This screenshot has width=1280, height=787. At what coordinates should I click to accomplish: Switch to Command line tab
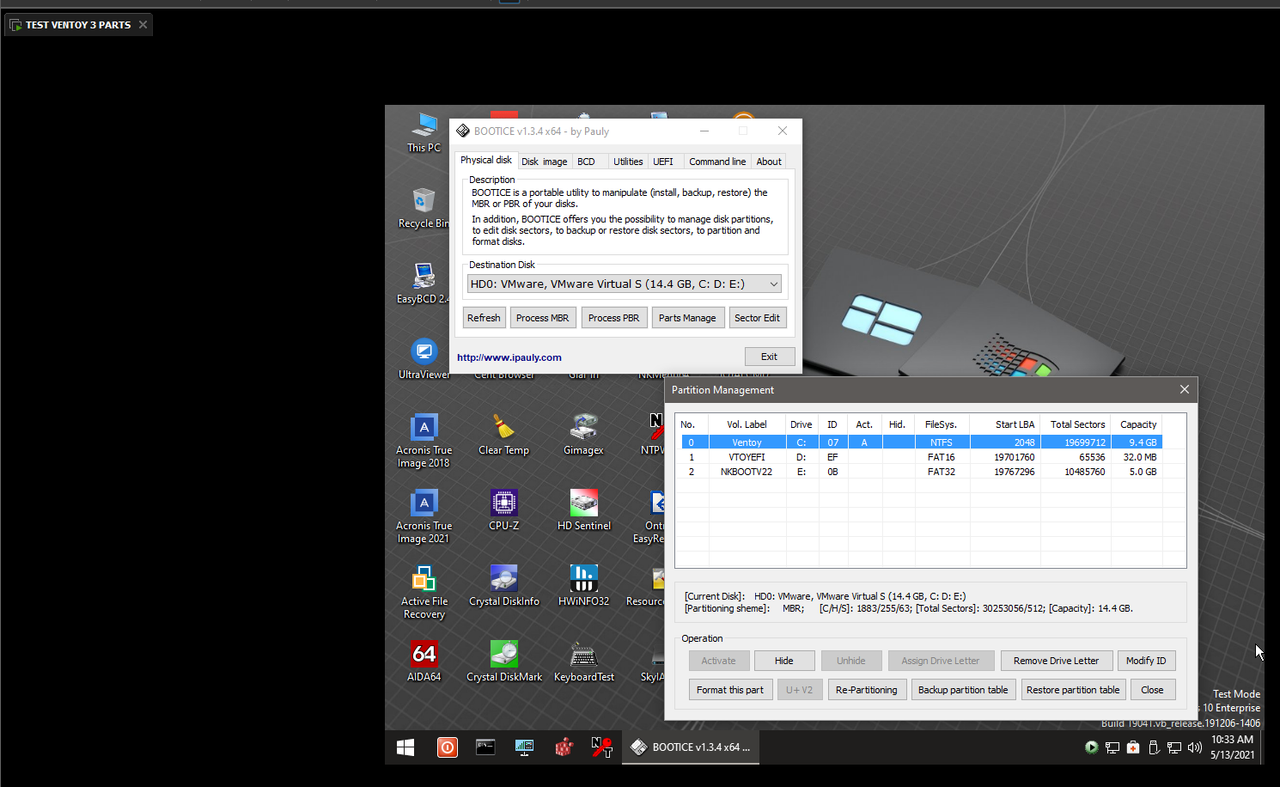point(717,161)
